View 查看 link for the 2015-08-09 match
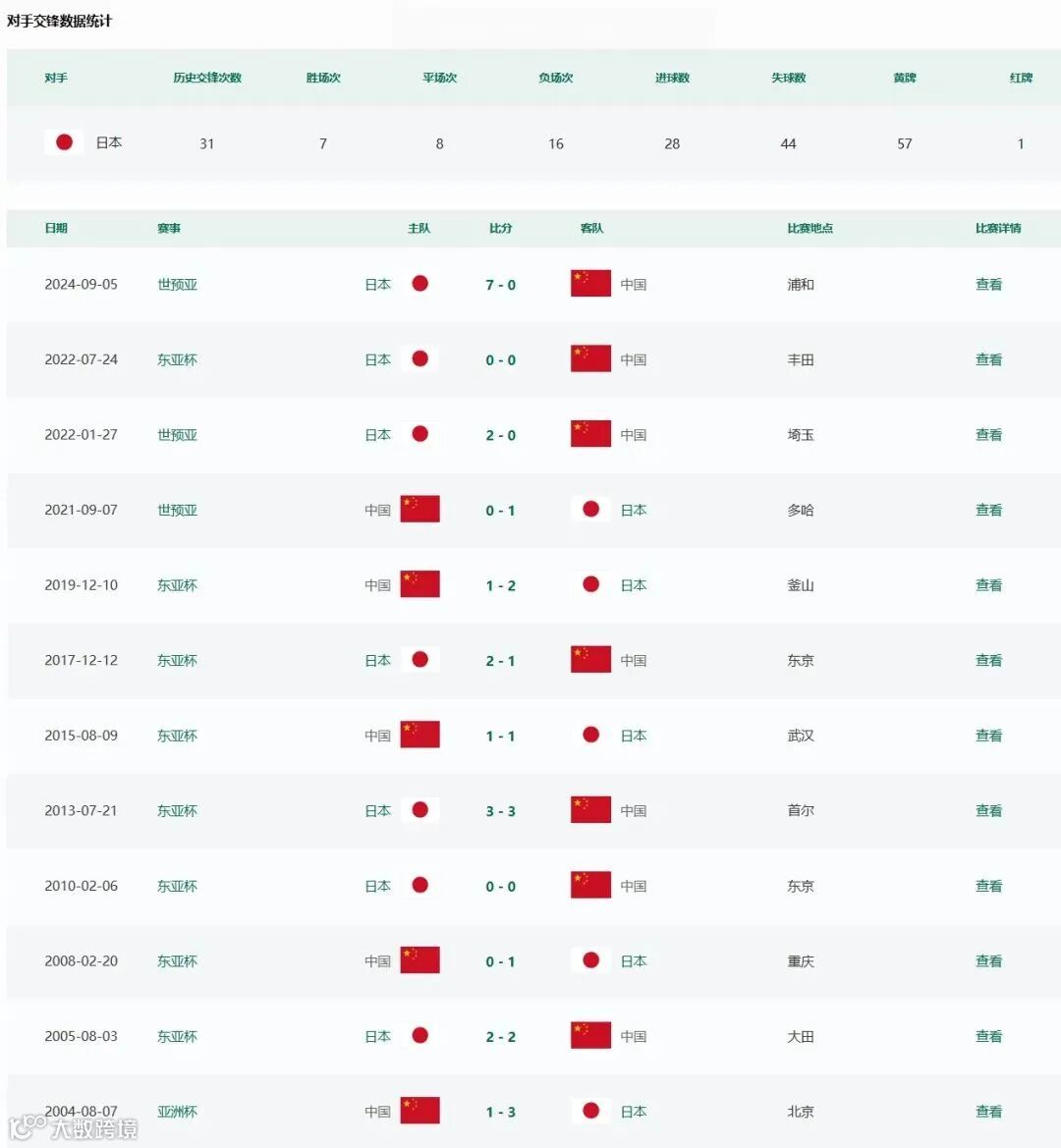The width and height of the screenshot is (1061, 1148). [988, 736]
